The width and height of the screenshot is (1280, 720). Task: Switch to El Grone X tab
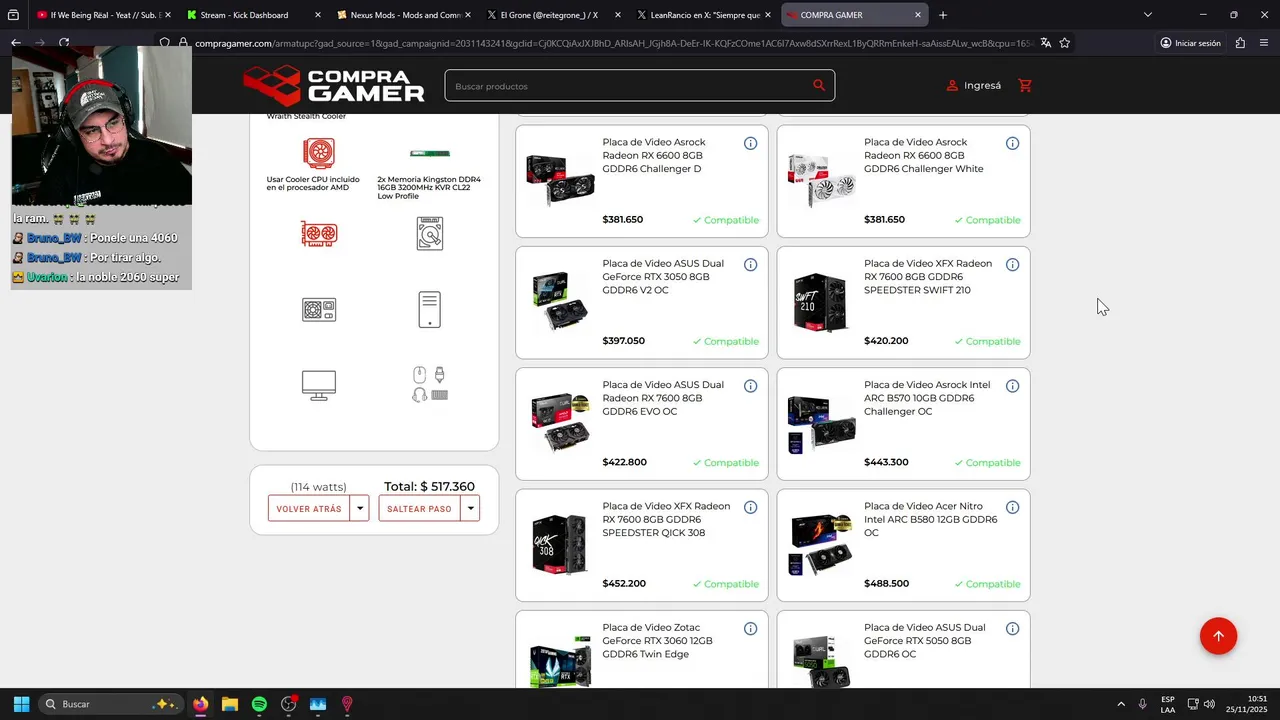point(553,15)
